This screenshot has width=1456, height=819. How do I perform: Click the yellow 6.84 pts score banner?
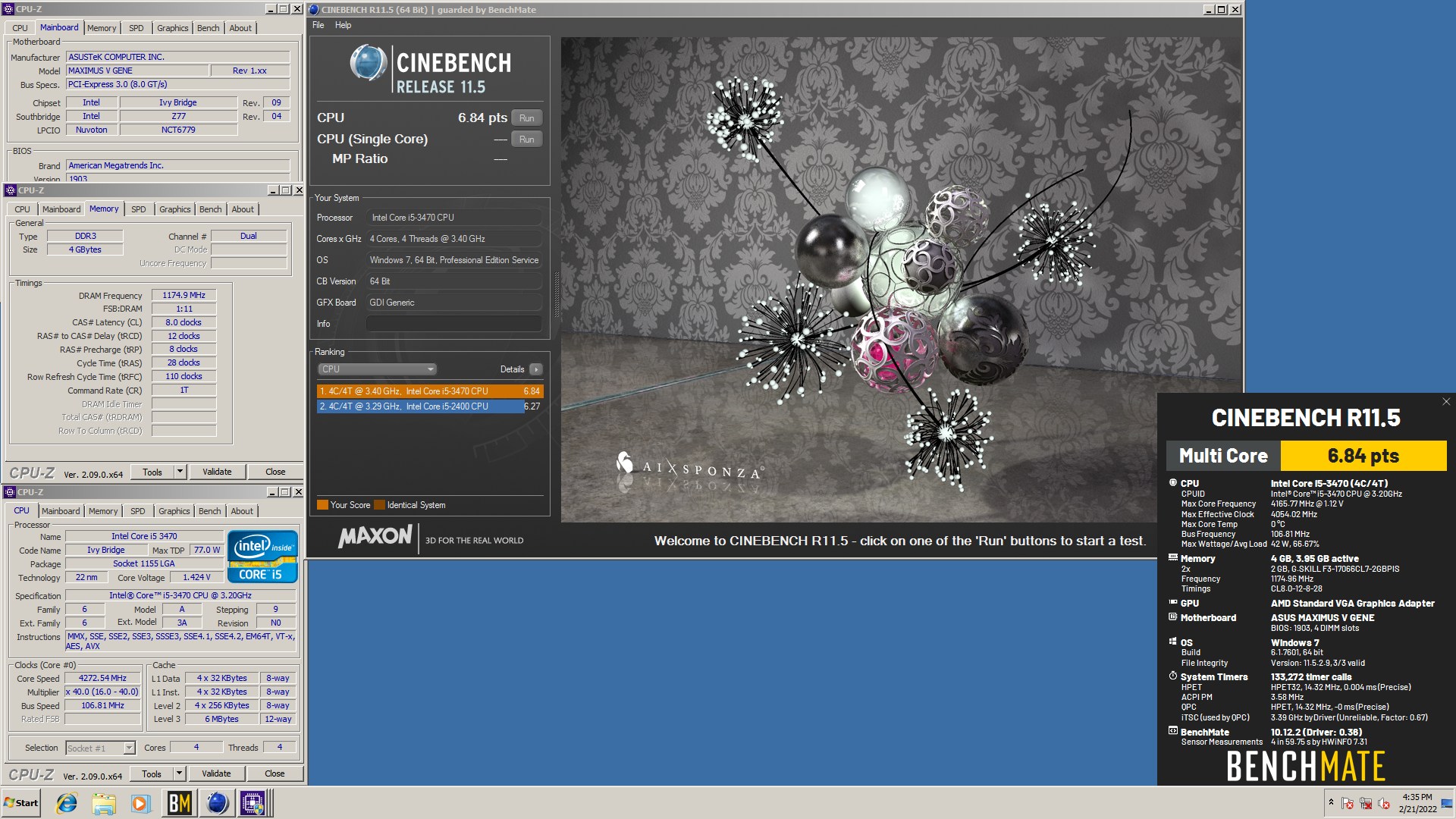pos(1363,456)
